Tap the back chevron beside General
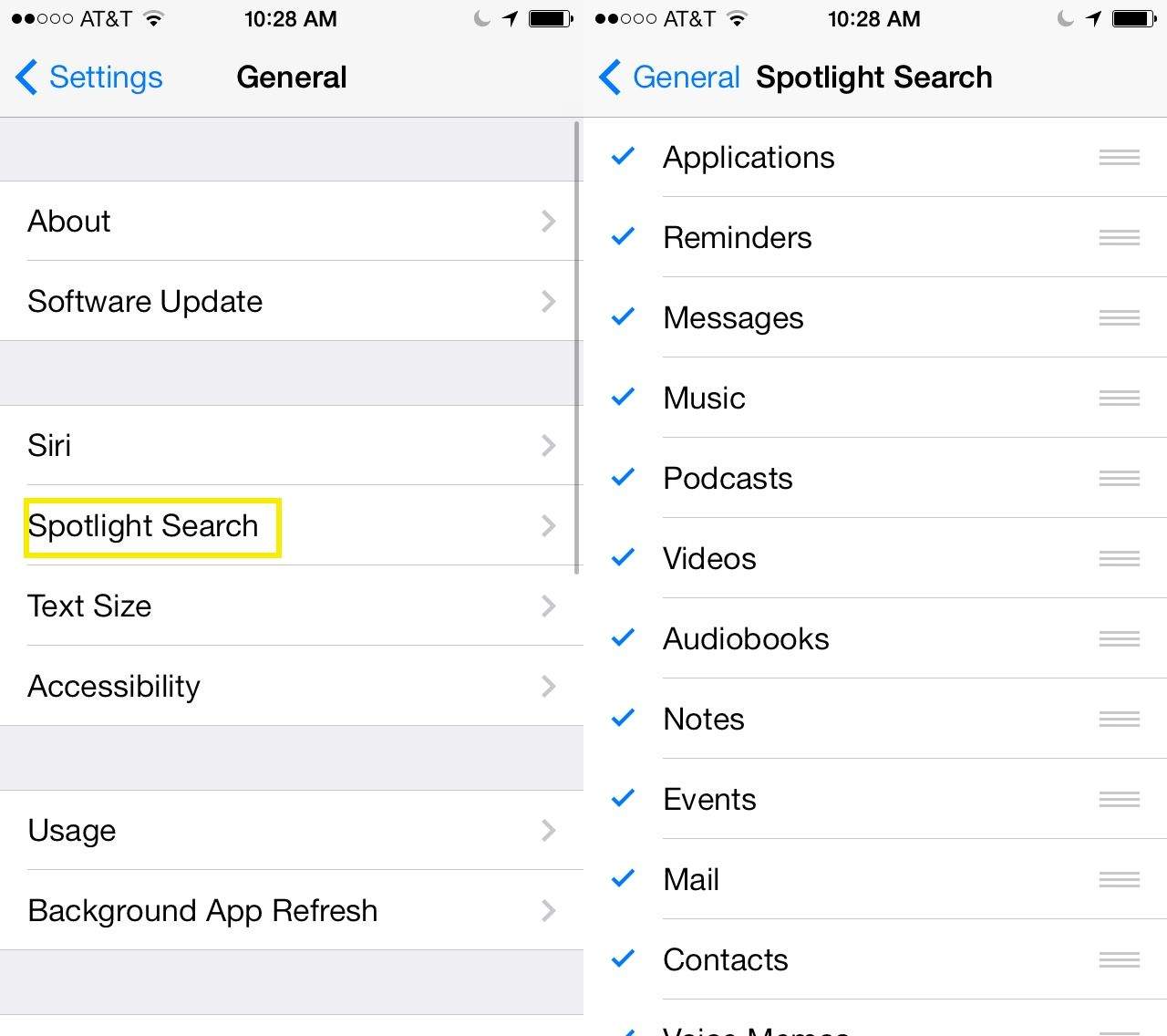The height and width of the screenshot is (1036, 1167). pos(610,78)
